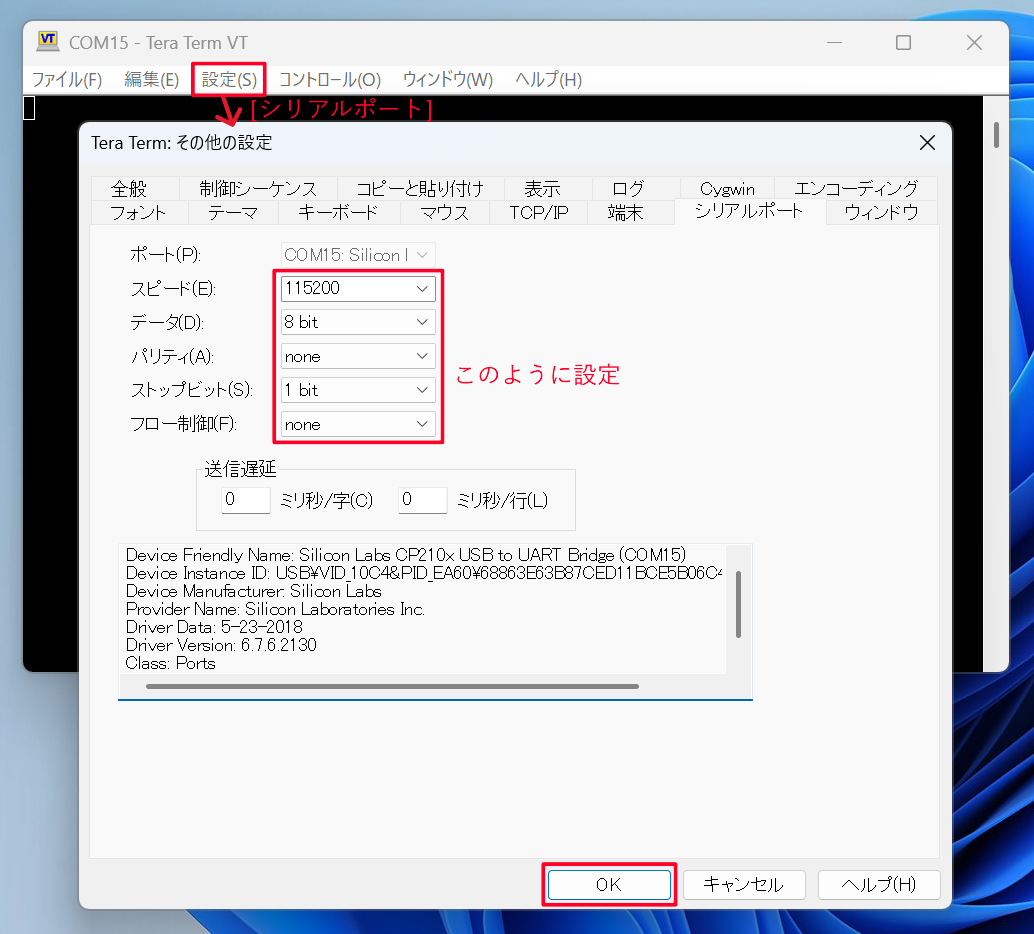Click the ヘルプ(H) button in dialog
1034x934 pixels.
click(x=878, y=885)
